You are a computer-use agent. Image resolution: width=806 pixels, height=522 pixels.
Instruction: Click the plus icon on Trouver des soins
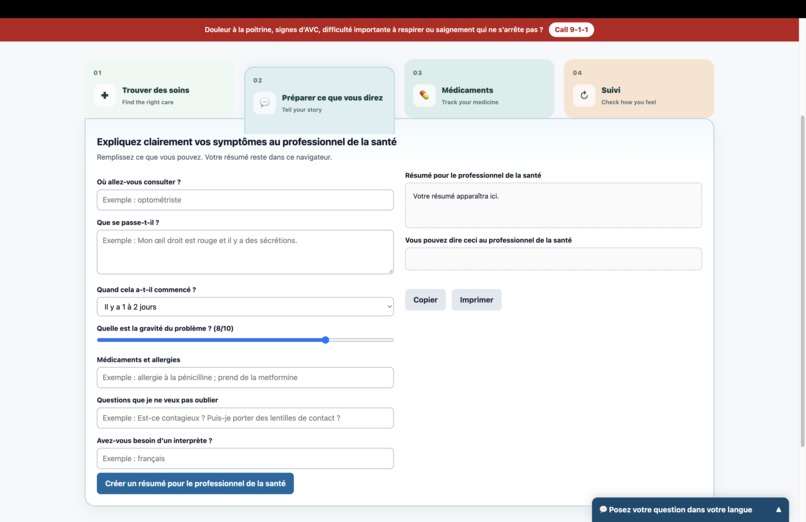coord(105,95)
